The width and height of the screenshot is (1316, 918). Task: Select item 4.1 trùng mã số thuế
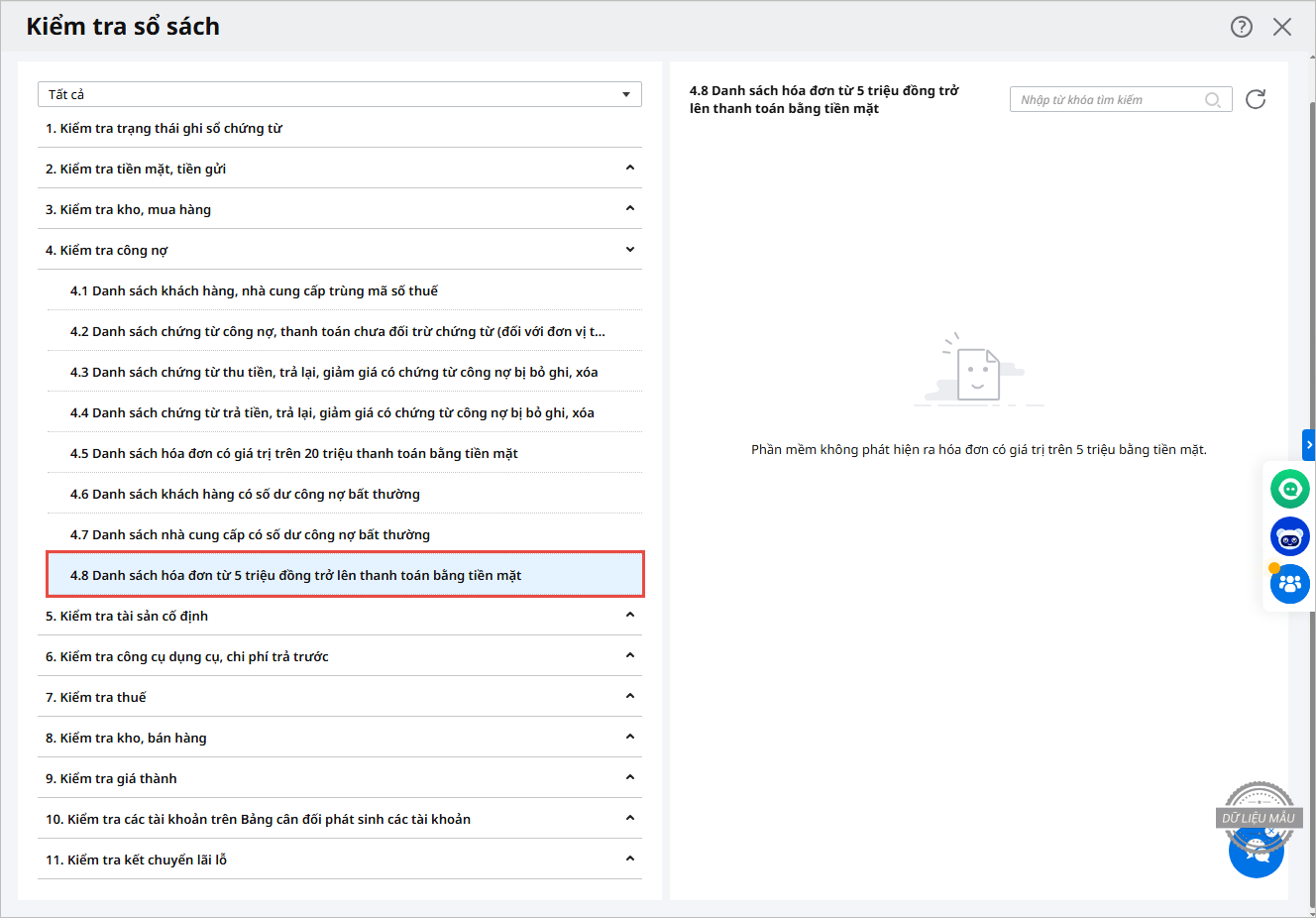tap(254, 290)
